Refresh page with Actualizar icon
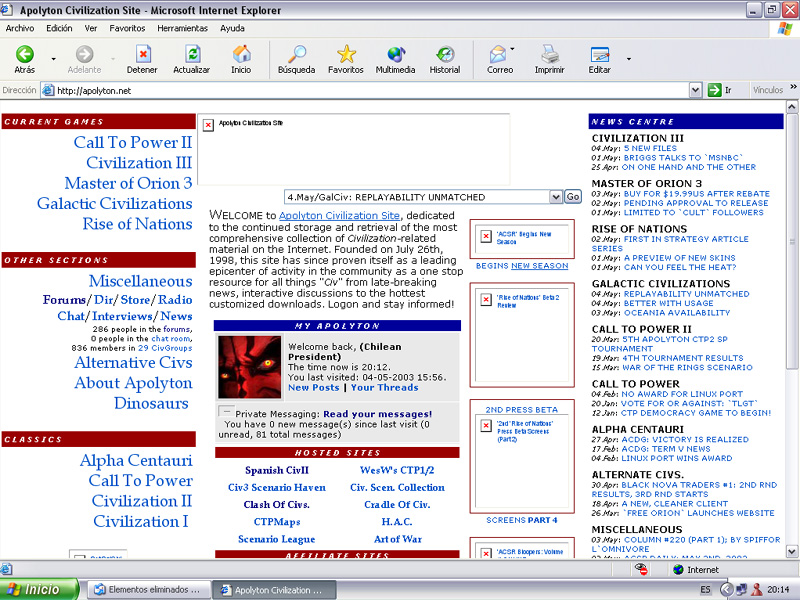The image size is (800, 600). [191, 54]
